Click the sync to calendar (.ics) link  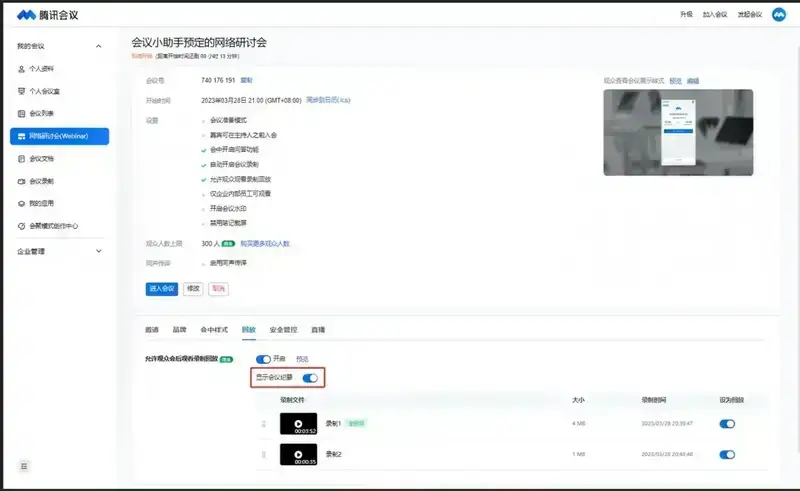click(x=328, y=100)
